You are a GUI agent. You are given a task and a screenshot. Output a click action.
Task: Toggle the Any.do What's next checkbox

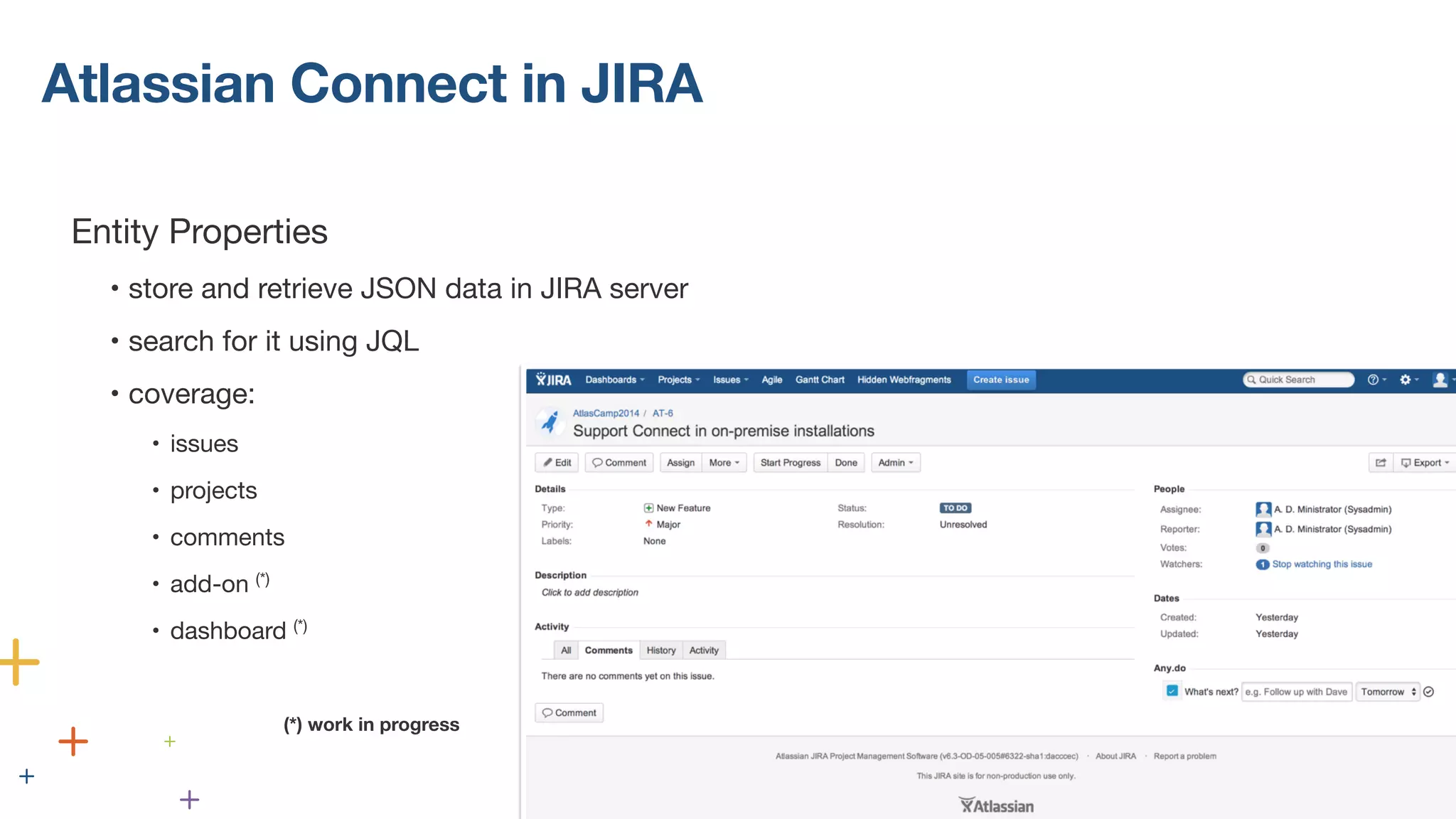tap(1172, 691)
